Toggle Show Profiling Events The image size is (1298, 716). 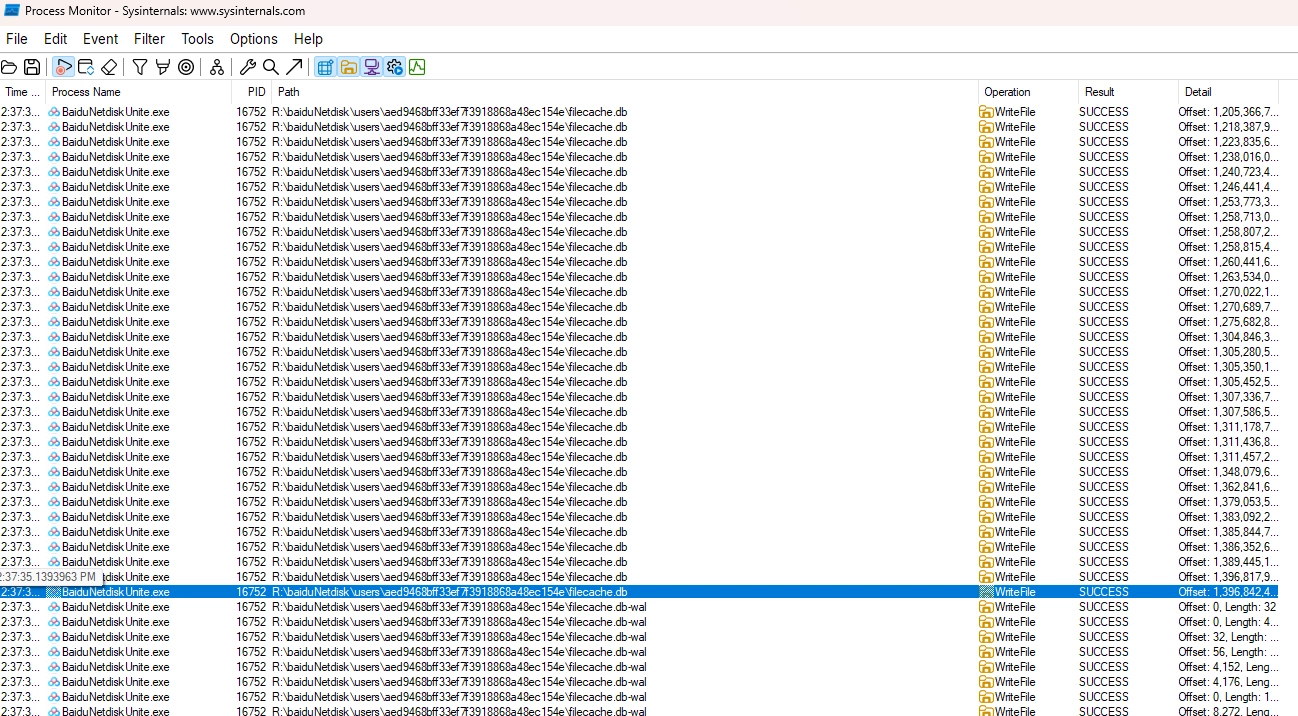417,67
